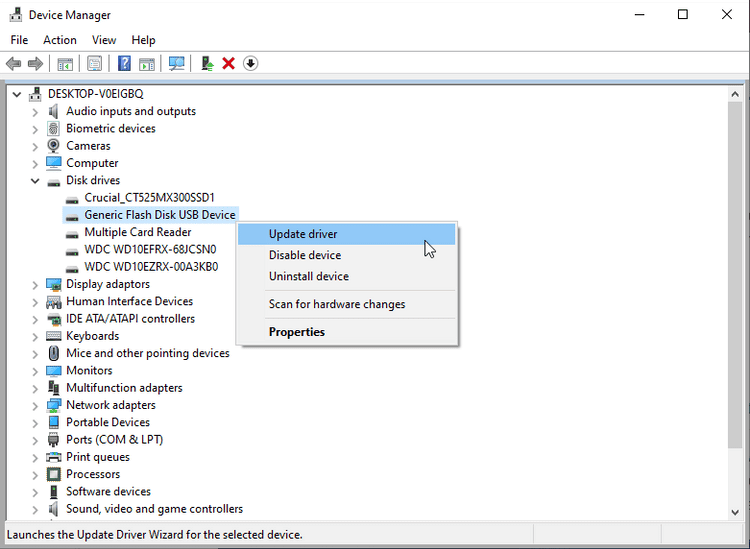
Task: Choose Uninstall device from context menu
Action: coord(347,276)
